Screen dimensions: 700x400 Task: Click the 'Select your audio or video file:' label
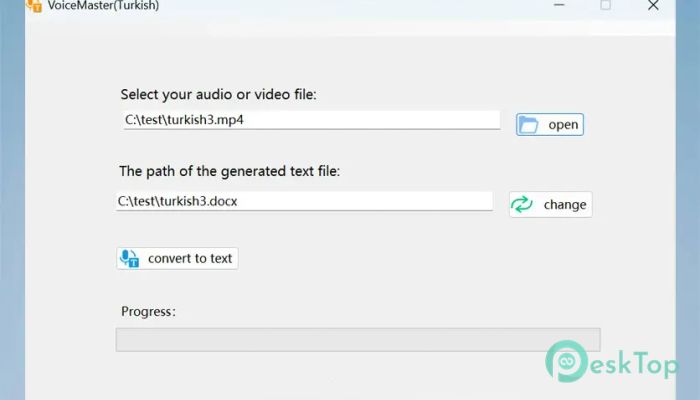point(218,95)
